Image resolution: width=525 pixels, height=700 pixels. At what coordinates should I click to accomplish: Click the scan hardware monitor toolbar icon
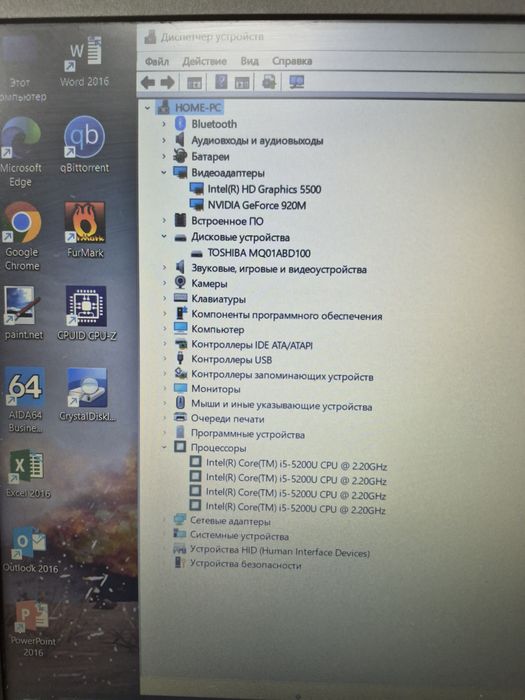pyautogui.click(x=296, y=82)
